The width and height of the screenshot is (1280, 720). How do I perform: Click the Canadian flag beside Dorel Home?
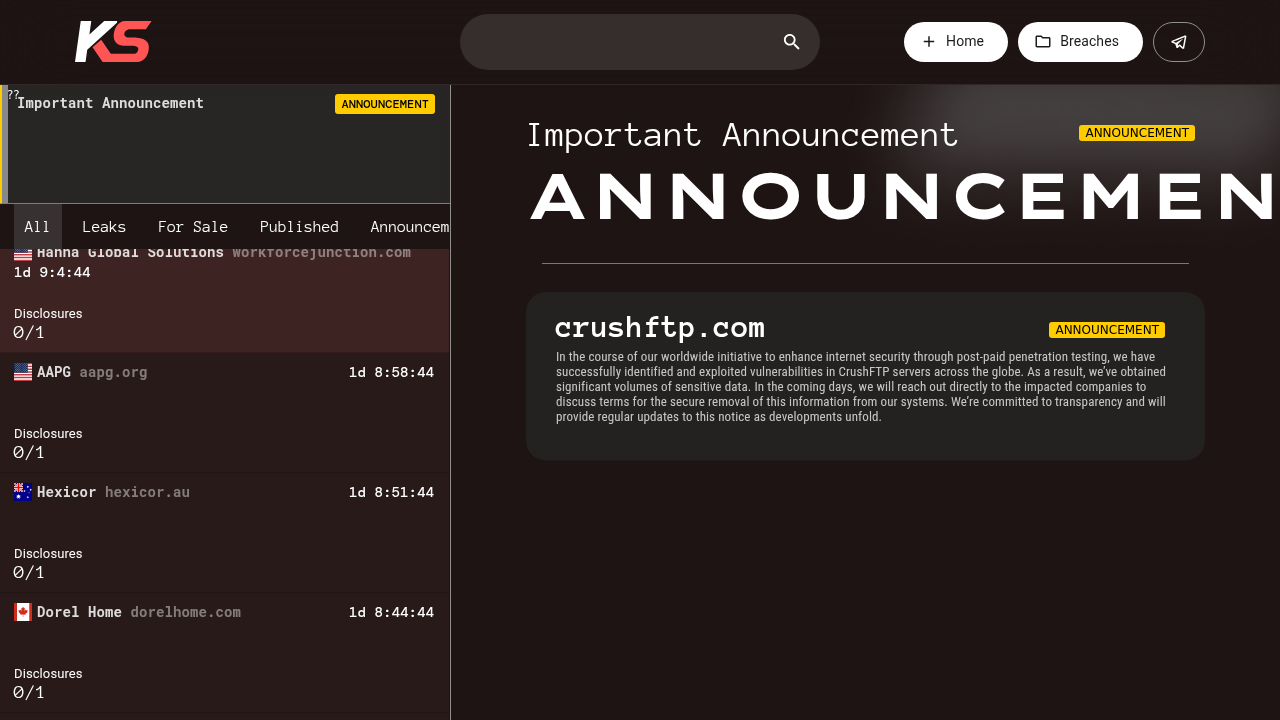[x=23, y=612]
